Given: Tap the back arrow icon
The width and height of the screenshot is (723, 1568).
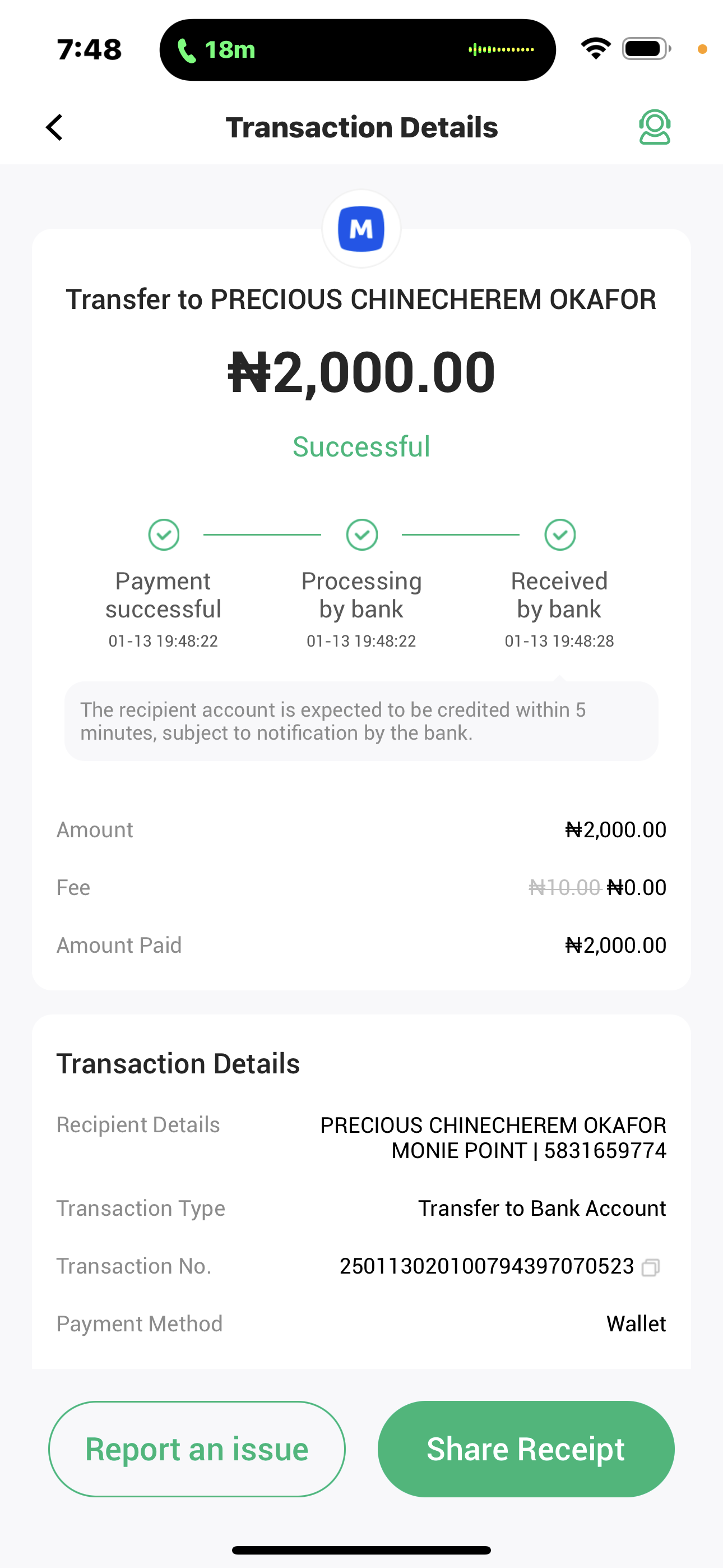Looking at the screenshot, I should 55,128.
